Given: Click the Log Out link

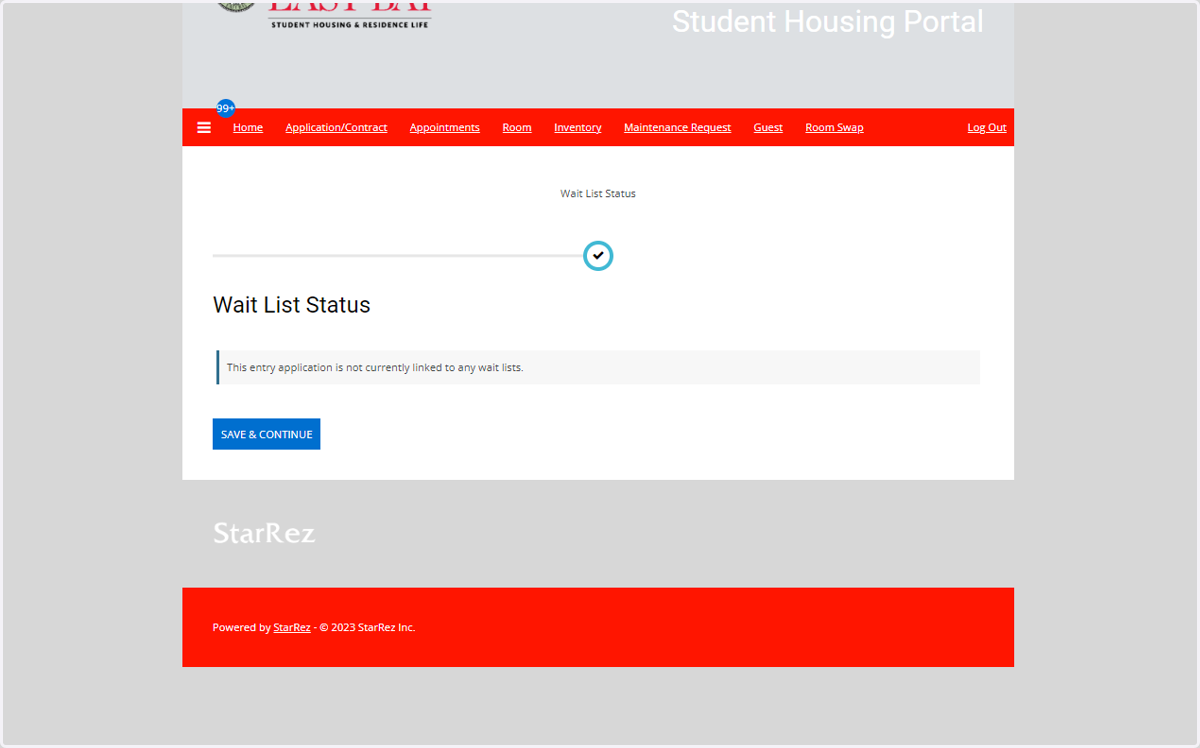Looking at the screenshot, I should 987,128.
